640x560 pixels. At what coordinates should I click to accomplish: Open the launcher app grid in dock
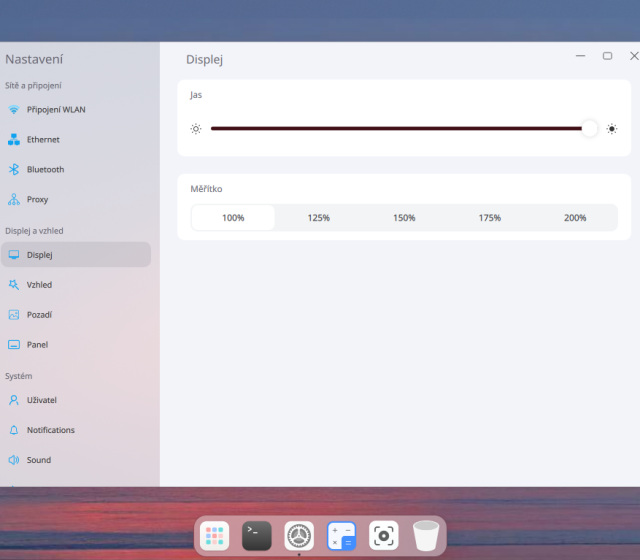[214, 536]
